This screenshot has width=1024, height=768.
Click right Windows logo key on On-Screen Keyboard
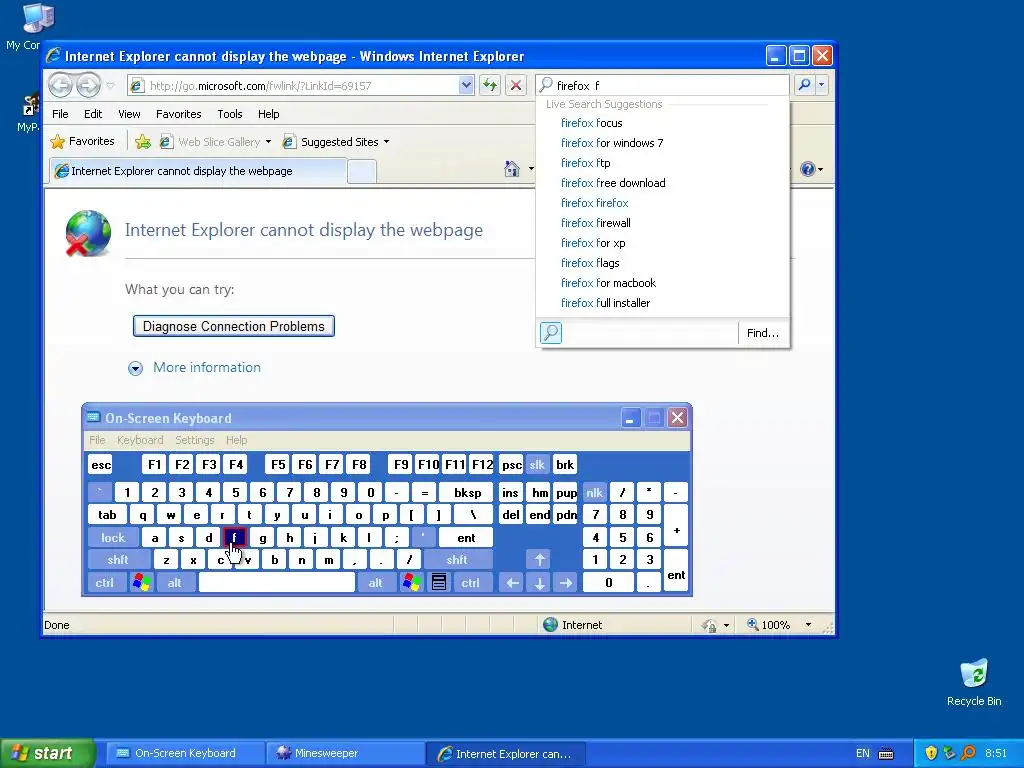pos(411,583)
